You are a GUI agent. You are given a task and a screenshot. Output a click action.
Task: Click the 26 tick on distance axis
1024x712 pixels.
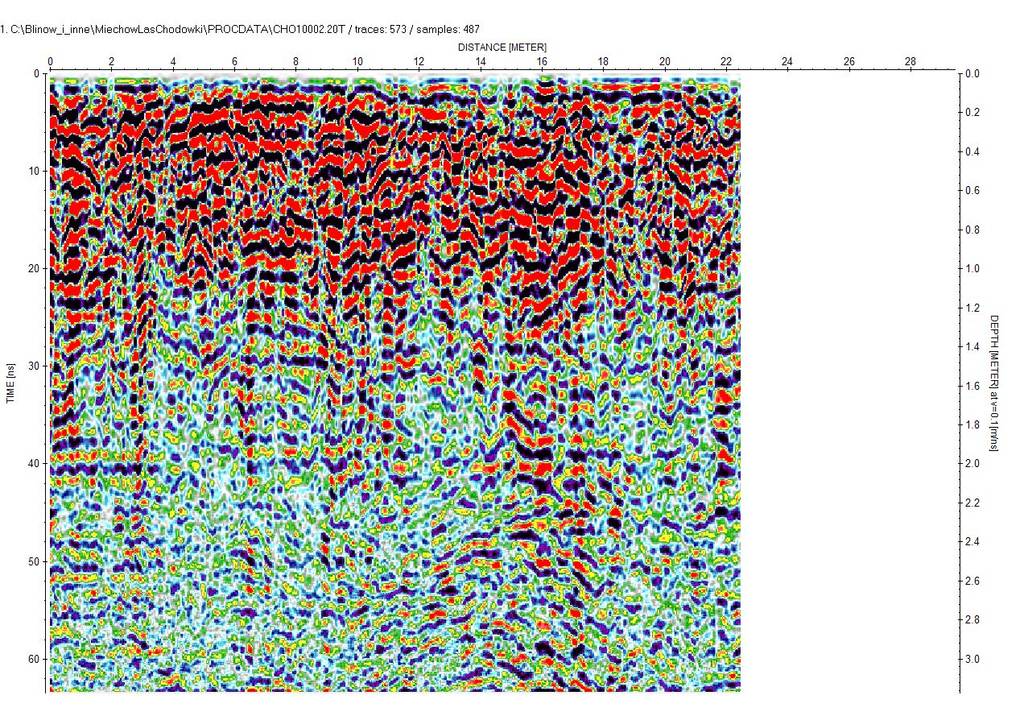[x=849, y=62]
